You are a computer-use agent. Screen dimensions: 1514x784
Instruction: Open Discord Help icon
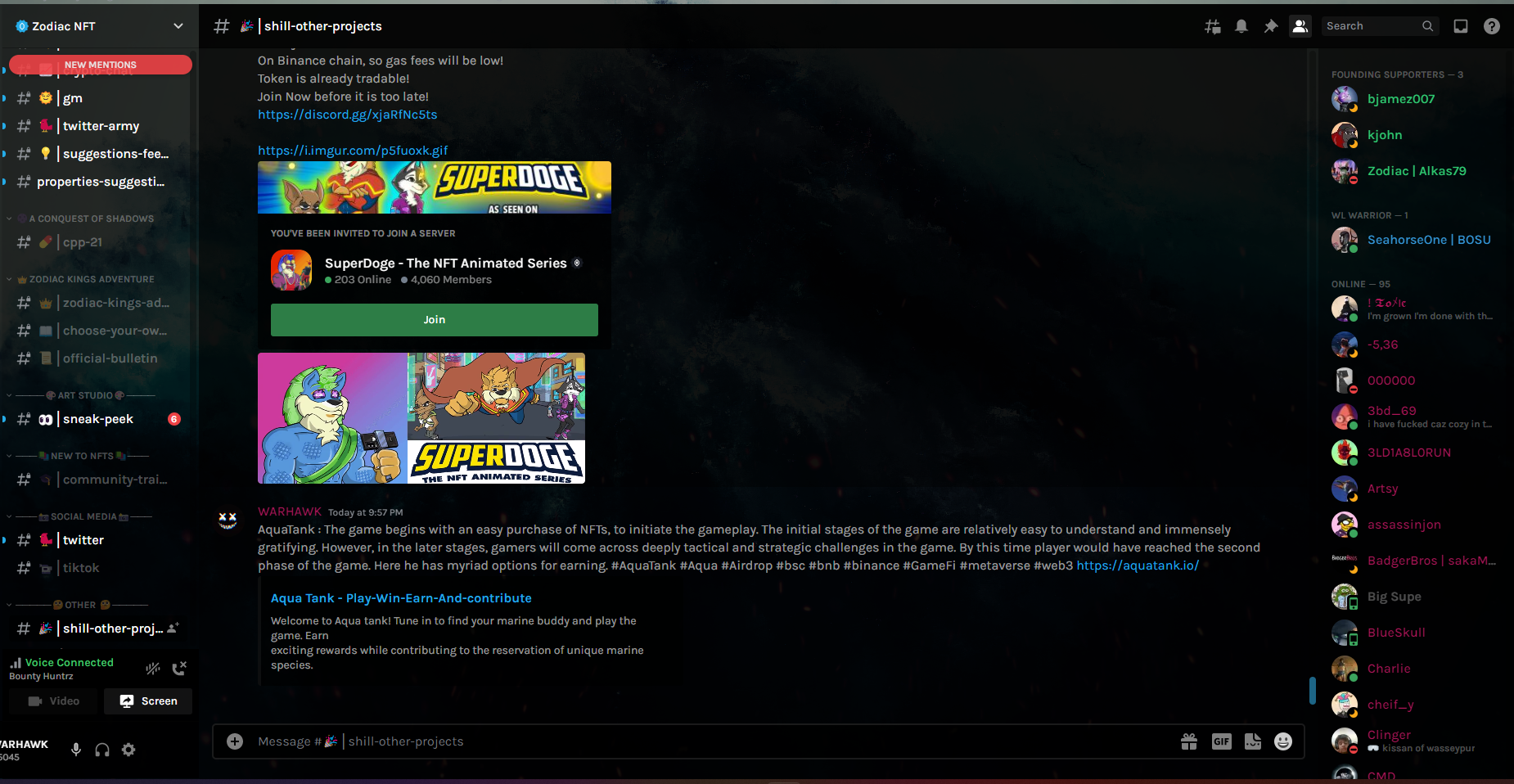pos(1492,26)
